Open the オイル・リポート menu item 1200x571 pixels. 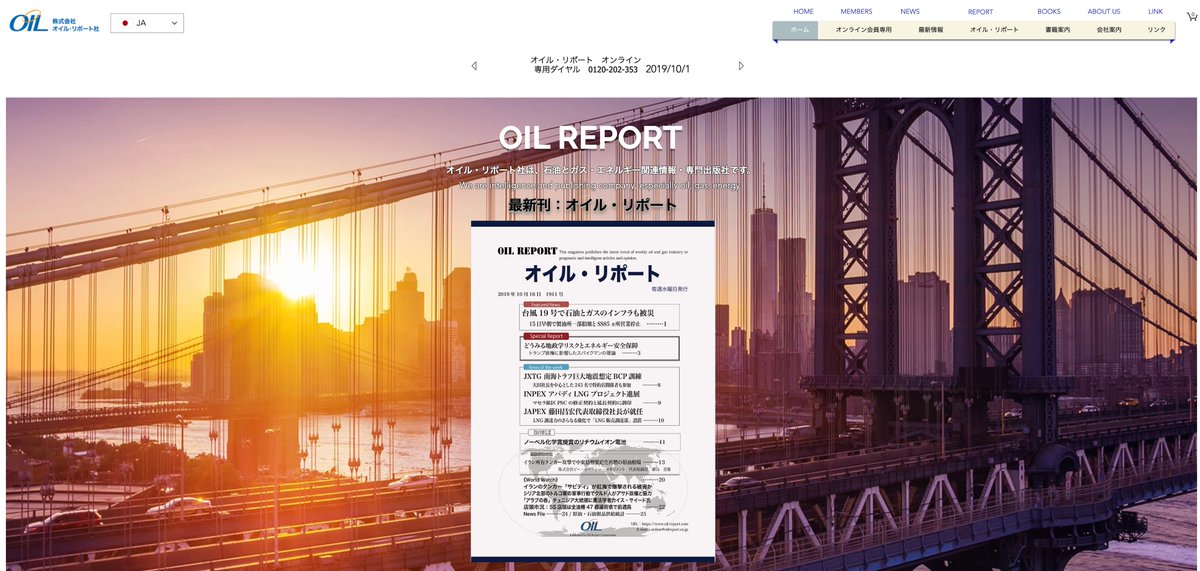(994, 30)
